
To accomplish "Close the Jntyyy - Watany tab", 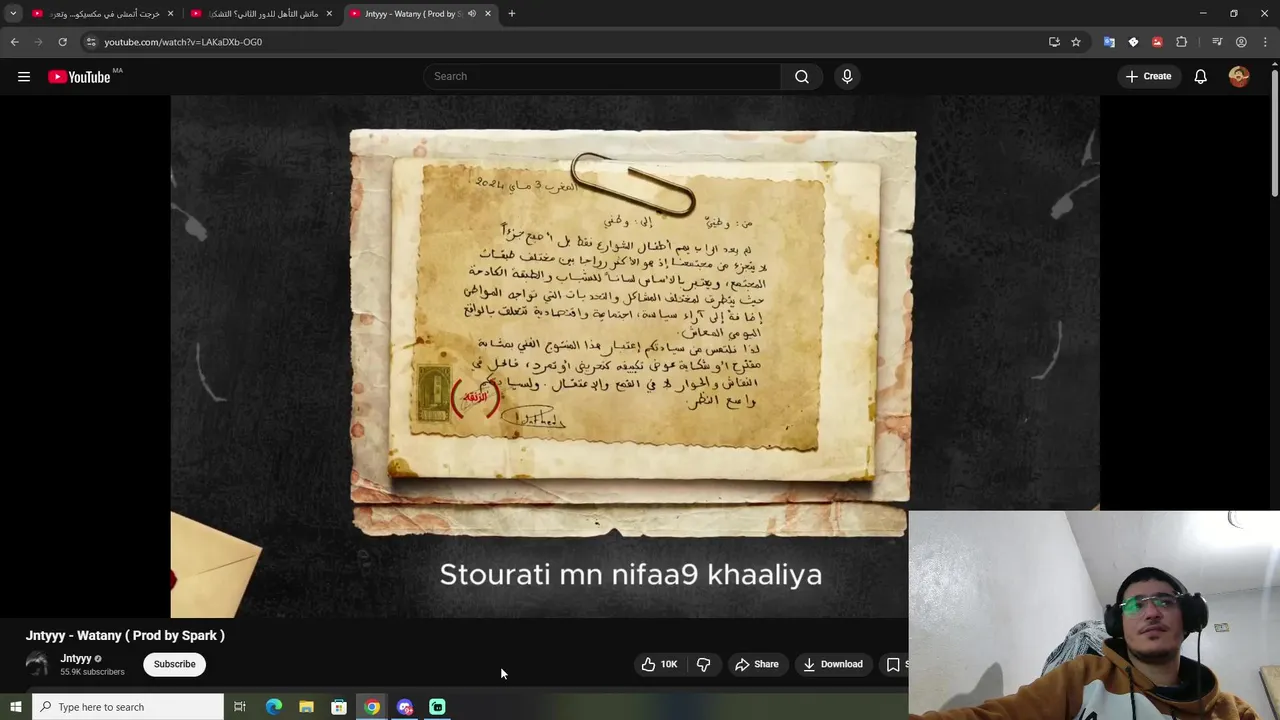I will pyautogui.click(x=488, y=14).
